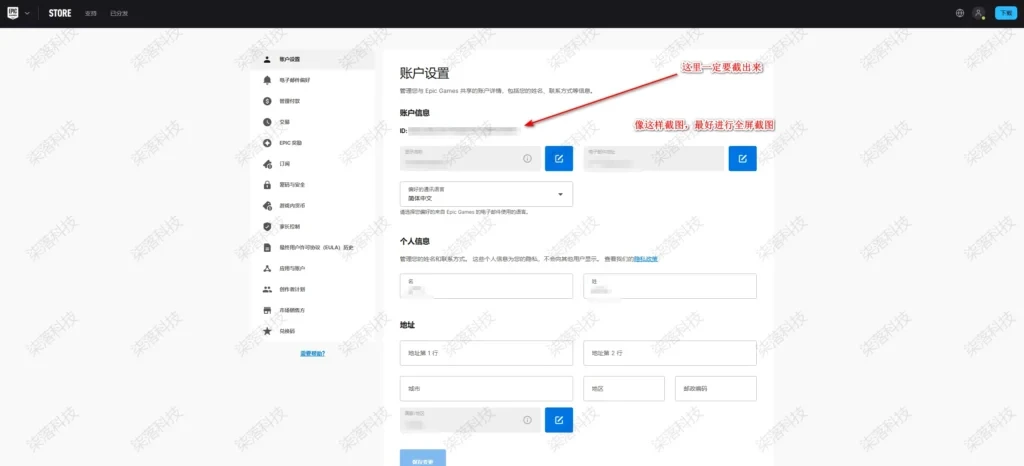
Task: Click the 需要帮助? link
Action: click(x=312, y=354)
